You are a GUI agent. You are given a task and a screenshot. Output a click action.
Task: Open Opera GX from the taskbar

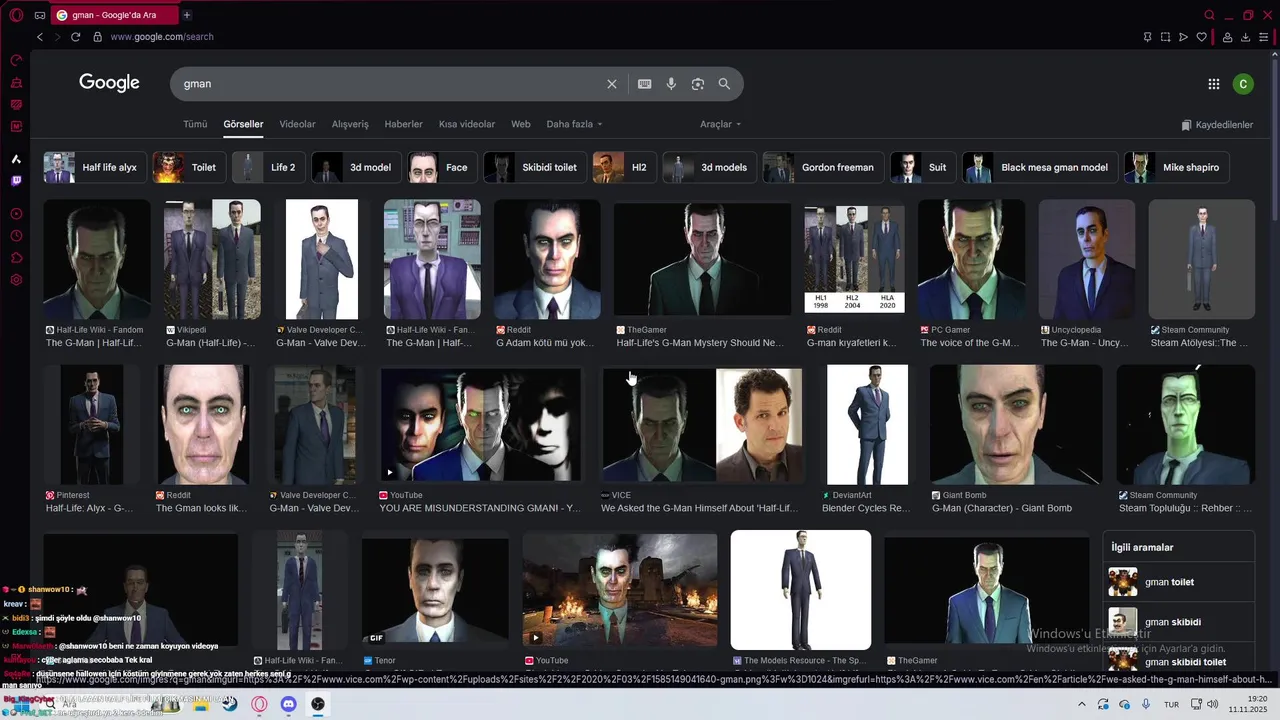tap(259, 704)
